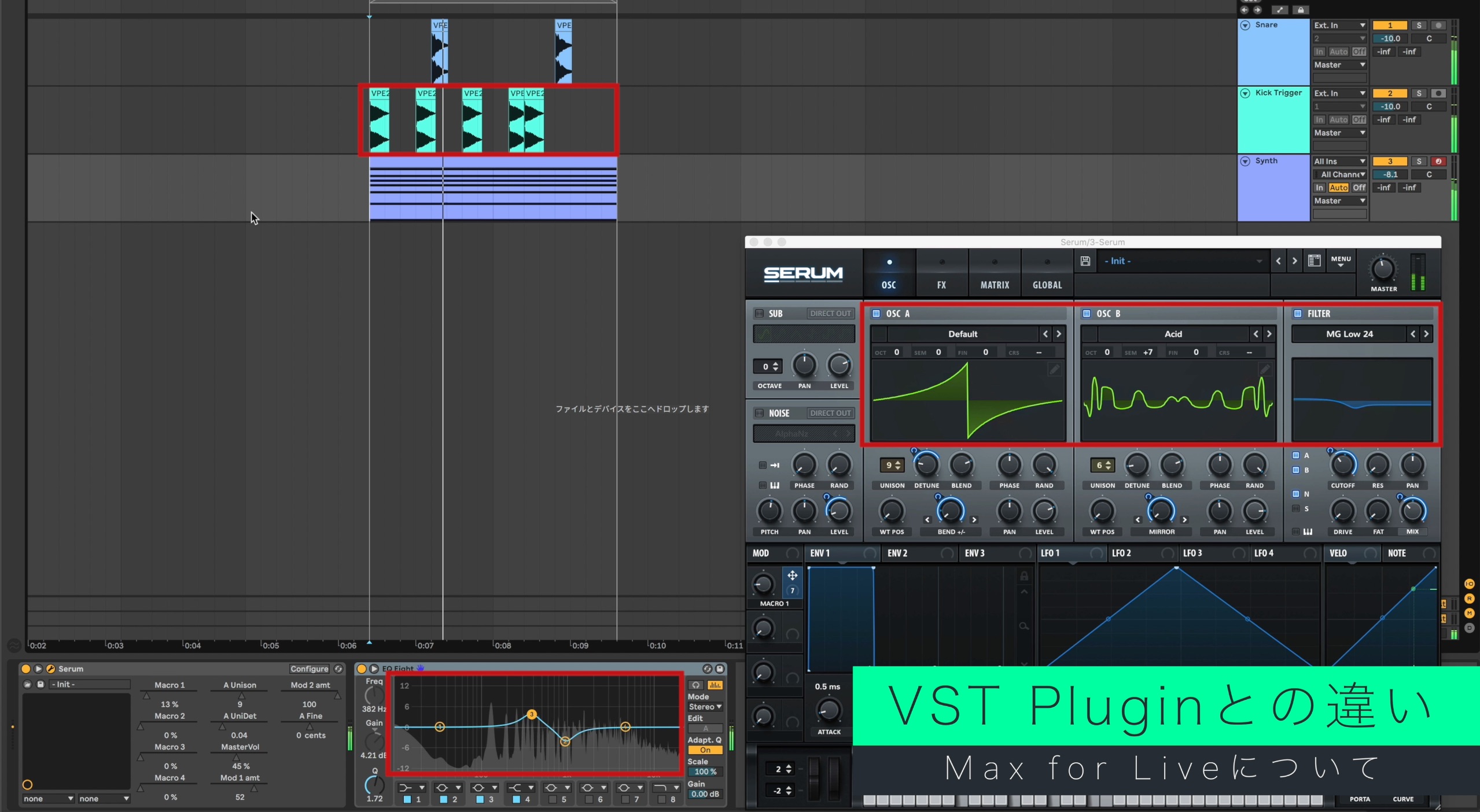Click the envelope lock icon
This screenshot has height=812, width=1480.
[x=1024, y=576]
